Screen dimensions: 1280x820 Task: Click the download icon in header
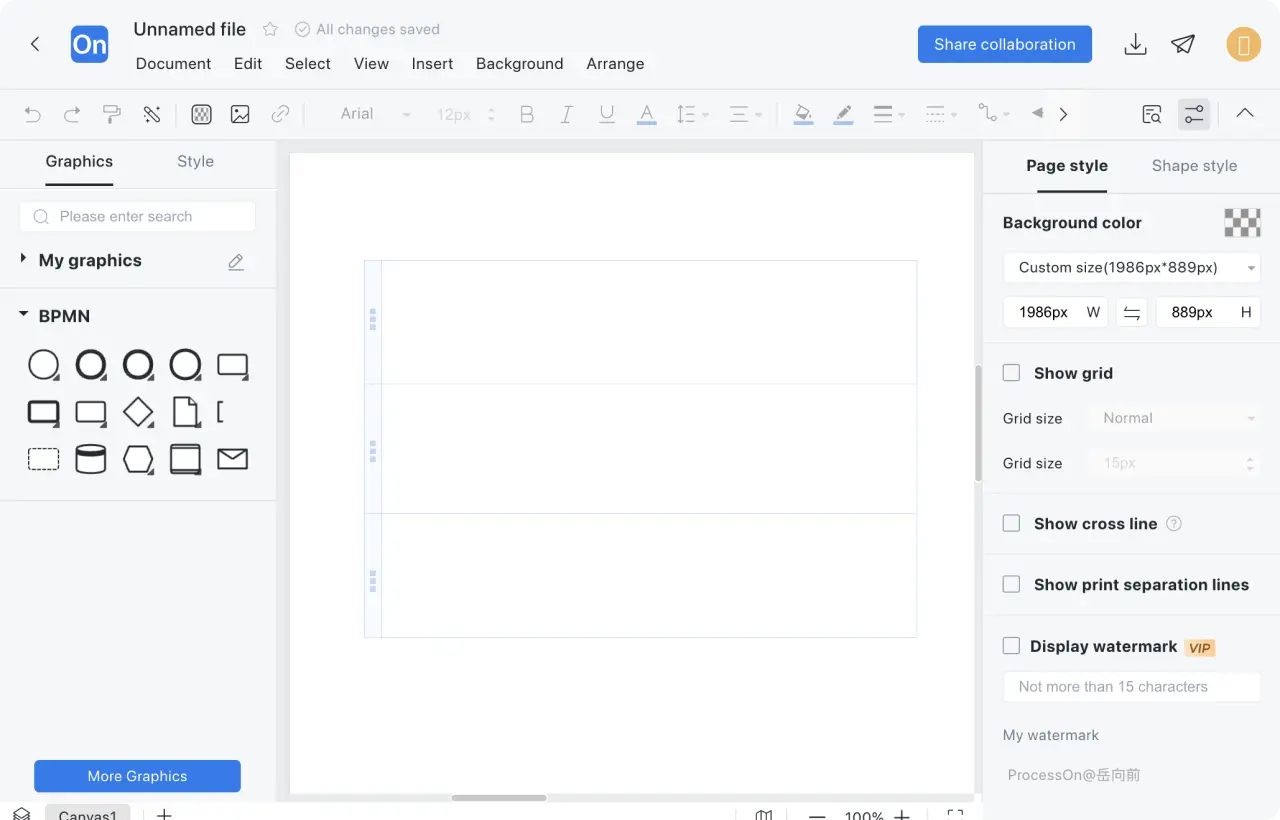[1135, 45]
